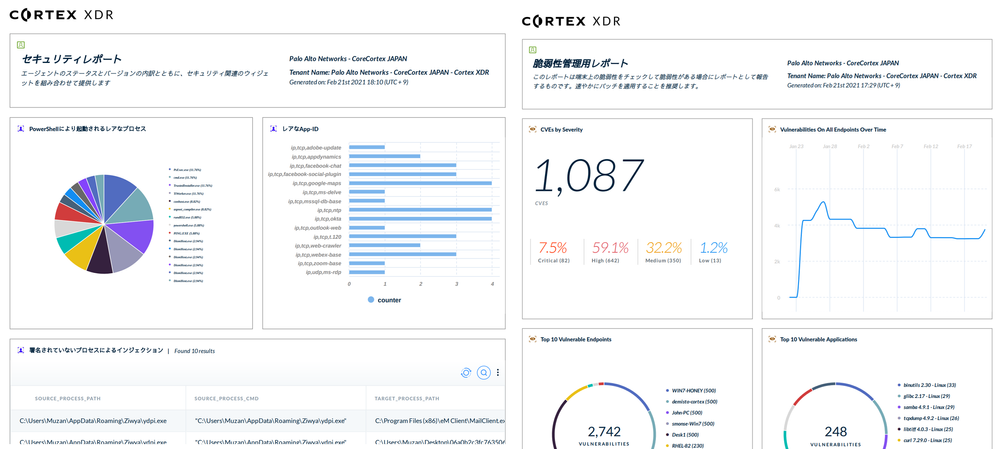Click the 32.2% Medium severity value
This screenshot has height=449, width=999.
coord(665,248)
